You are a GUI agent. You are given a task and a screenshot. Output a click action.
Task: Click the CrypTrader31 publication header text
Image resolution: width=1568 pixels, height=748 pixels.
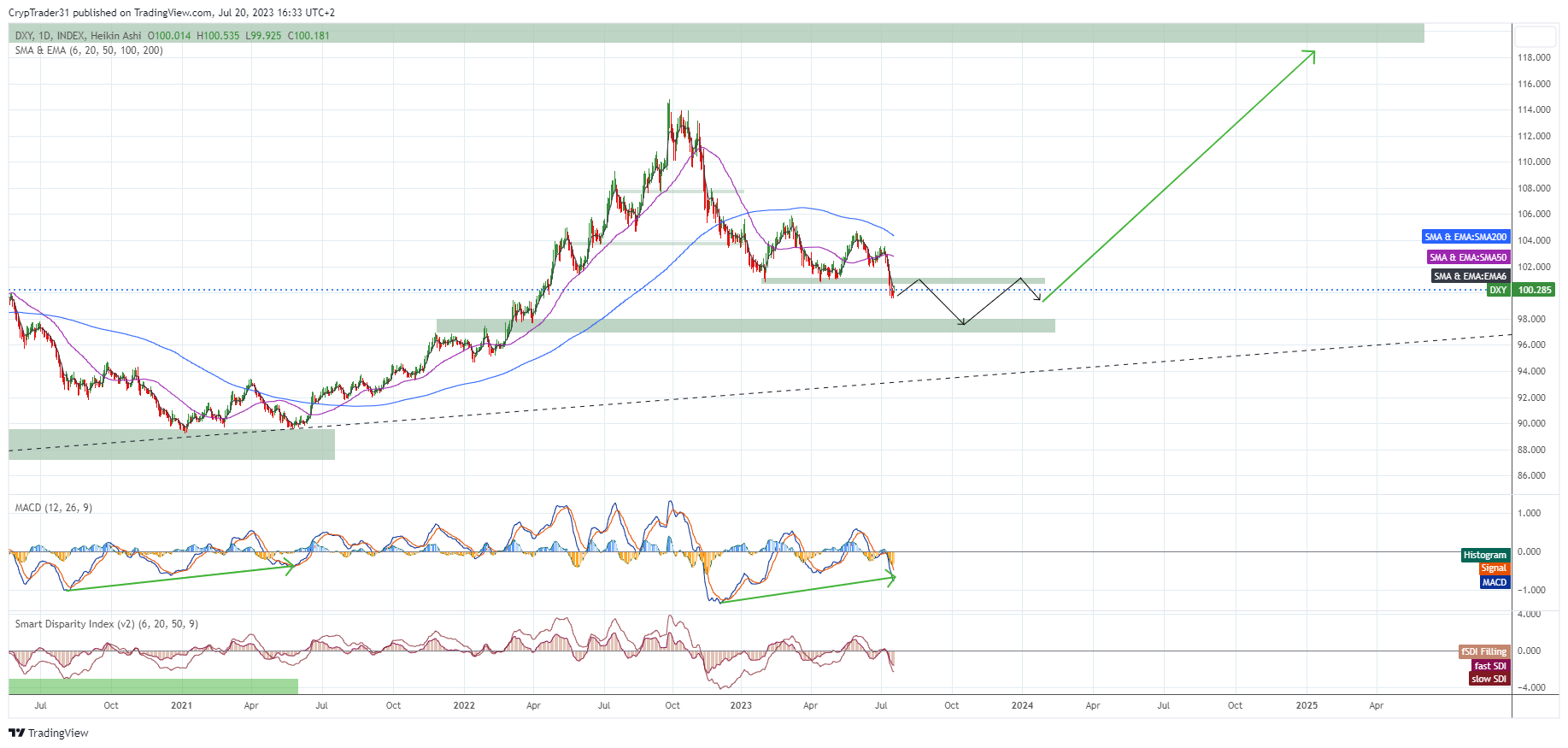172,13
